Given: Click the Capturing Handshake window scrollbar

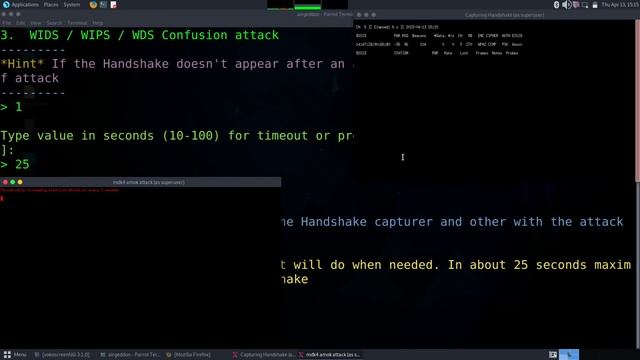Looking at the screenshot, I should click(x=638, y=100).
